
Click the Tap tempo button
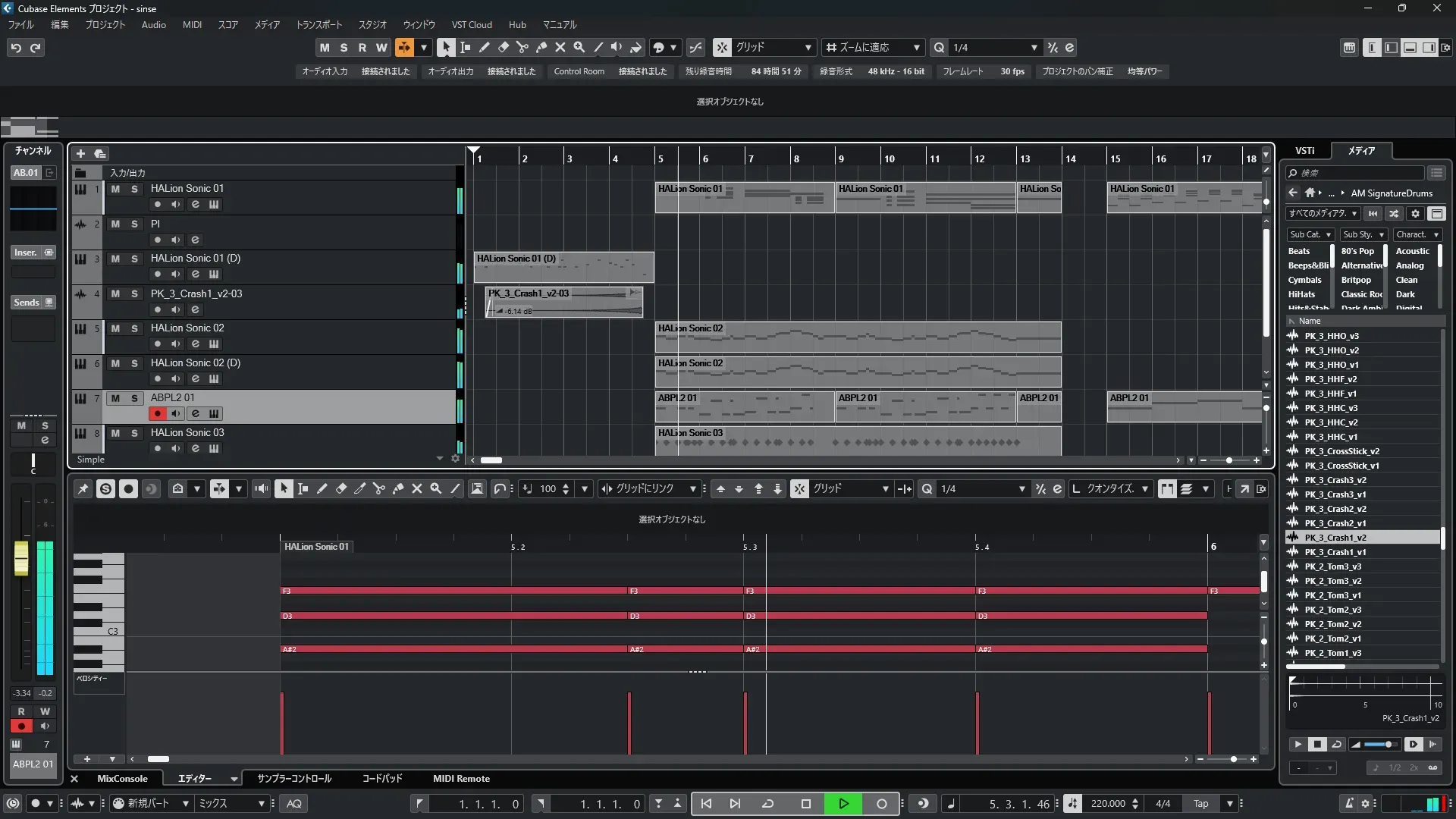click(x=1200, y=804)
